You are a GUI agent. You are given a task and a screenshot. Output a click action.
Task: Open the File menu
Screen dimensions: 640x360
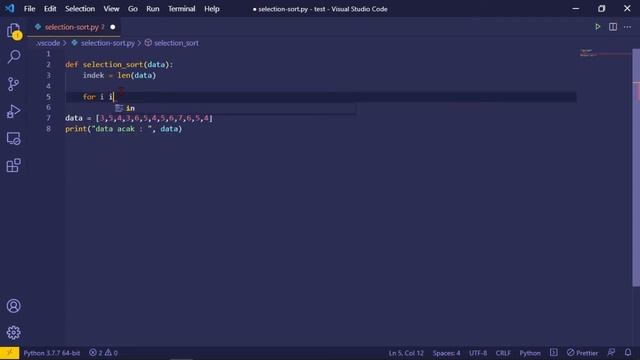(x=29, y=9)
